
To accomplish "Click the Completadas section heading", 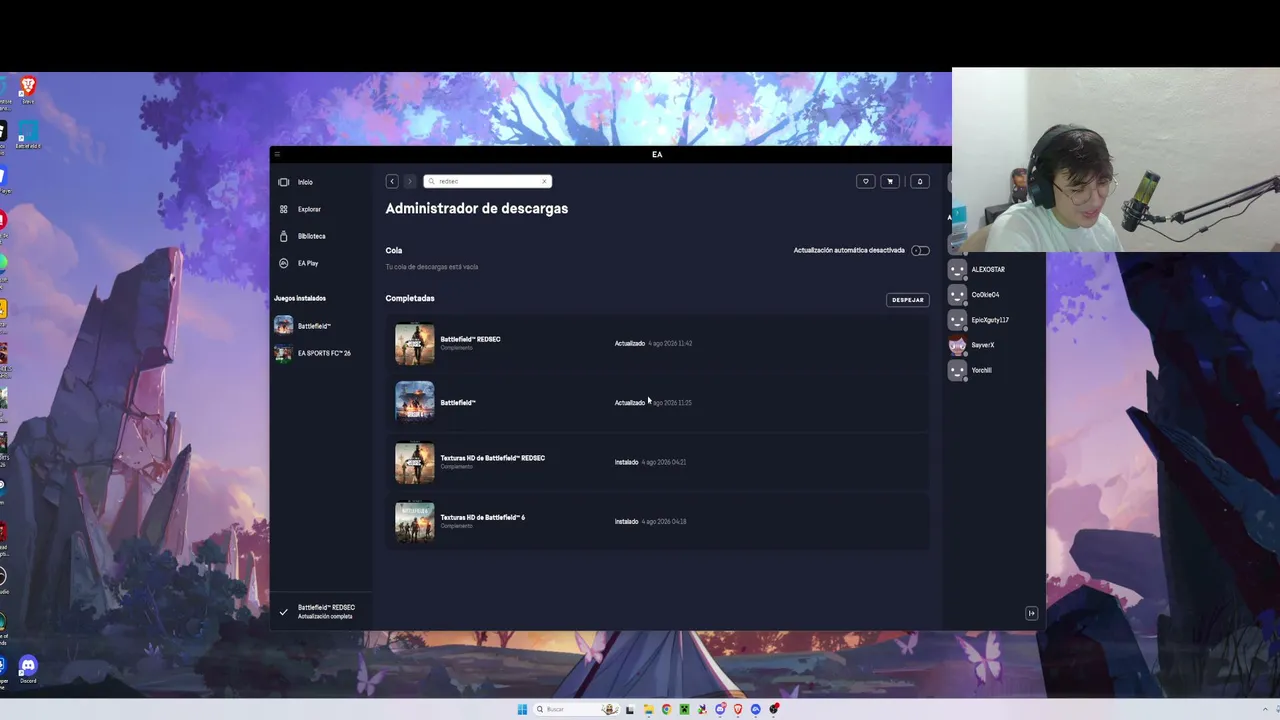I will coord(410,298).
